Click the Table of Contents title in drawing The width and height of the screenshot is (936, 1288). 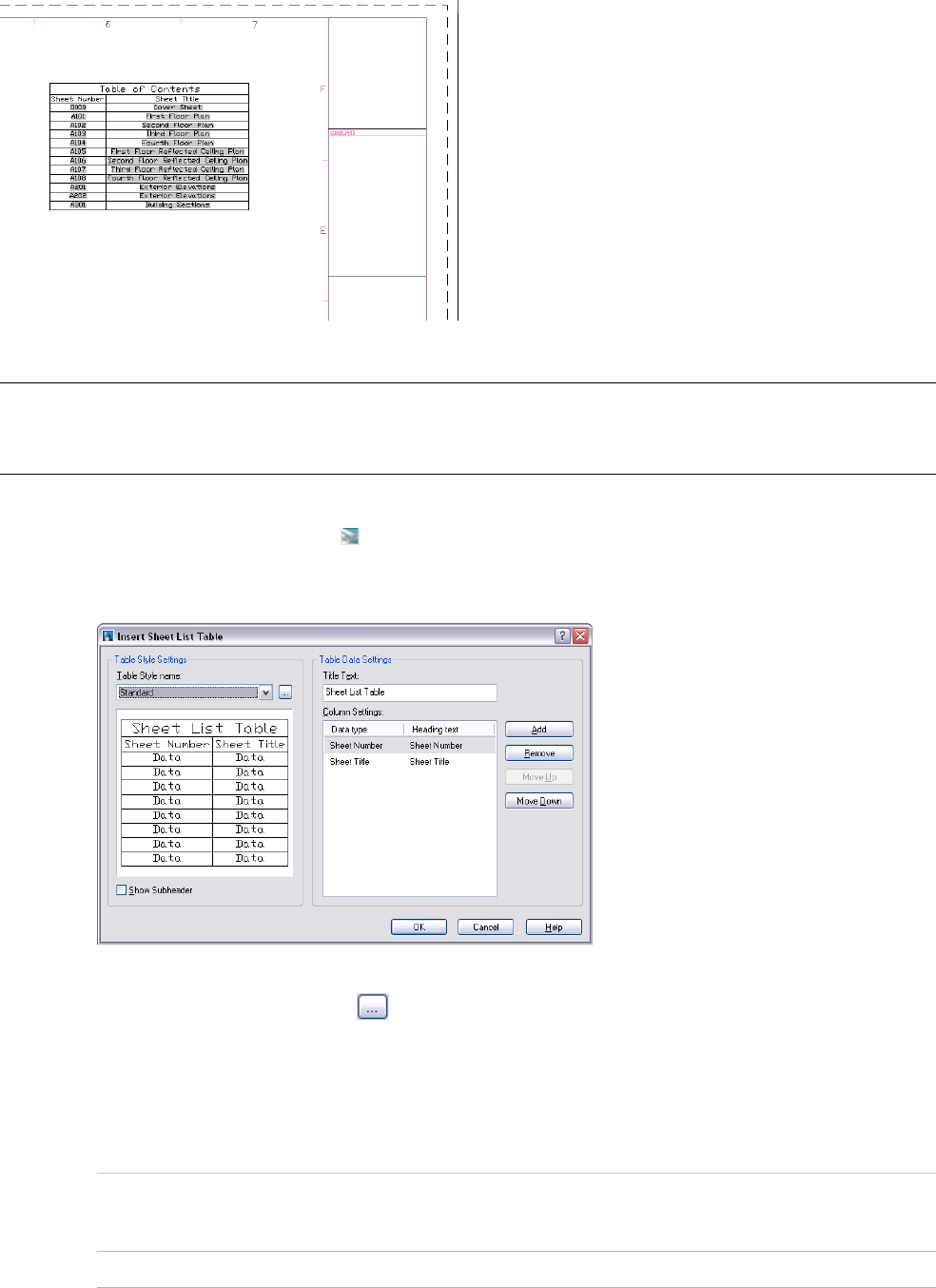tap(149, 88)
